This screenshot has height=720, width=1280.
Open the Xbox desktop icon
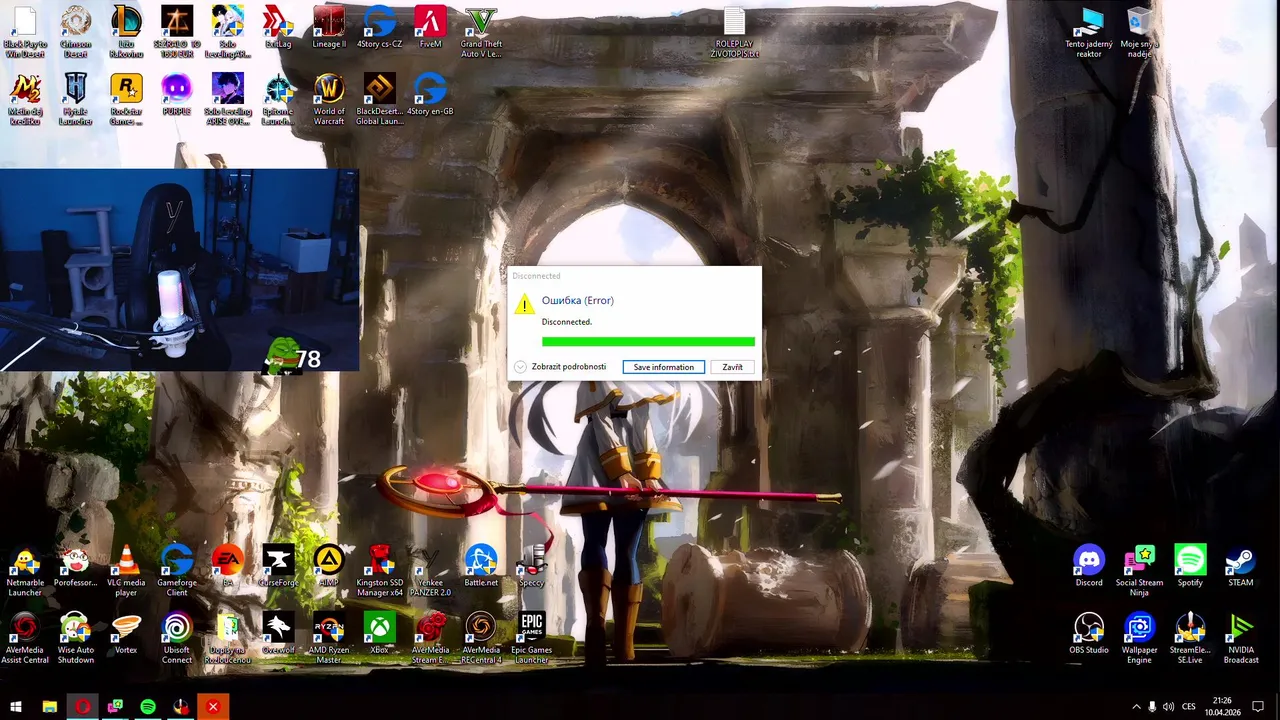pos(380,633)
